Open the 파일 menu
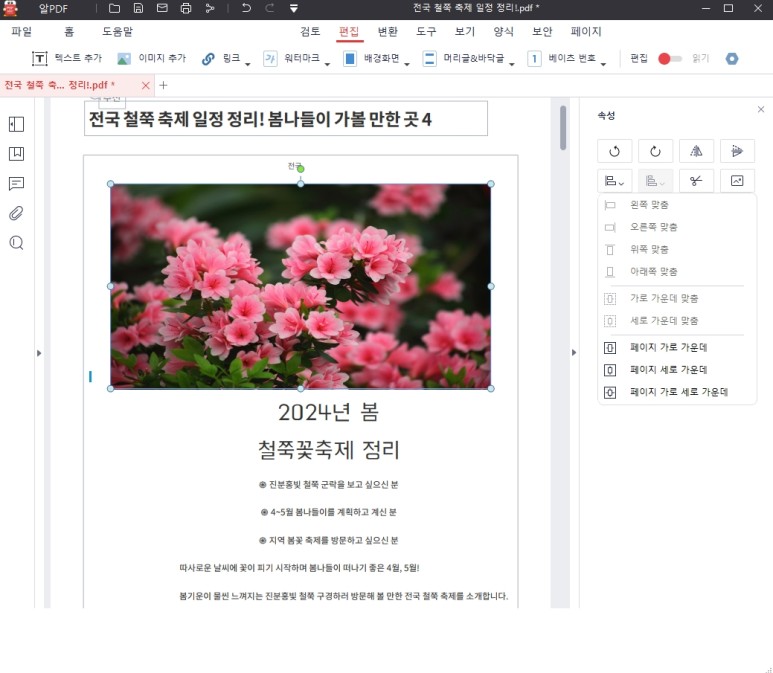Screen dimensions: 773x673 coord(22,32)
